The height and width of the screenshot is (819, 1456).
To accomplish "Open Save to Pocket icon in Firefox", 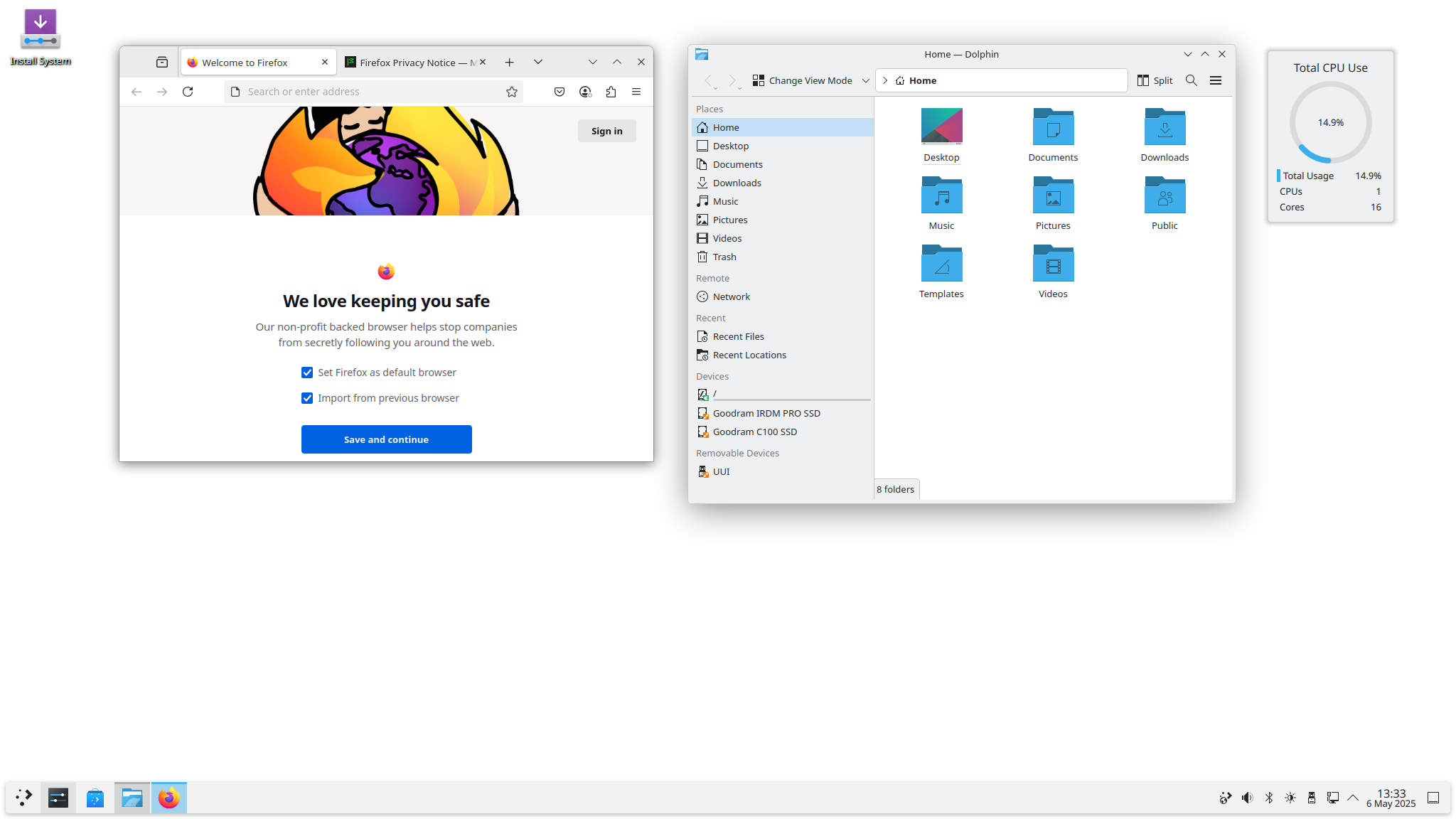I will pos(560,92).
